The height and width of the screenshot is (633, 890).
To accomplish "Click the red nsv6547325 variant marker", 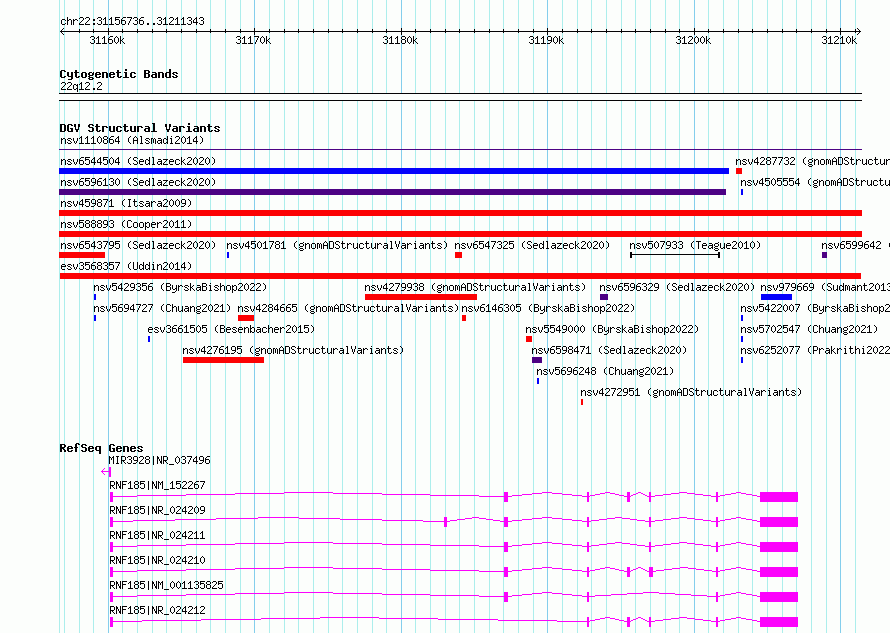I will coord(459,255).
